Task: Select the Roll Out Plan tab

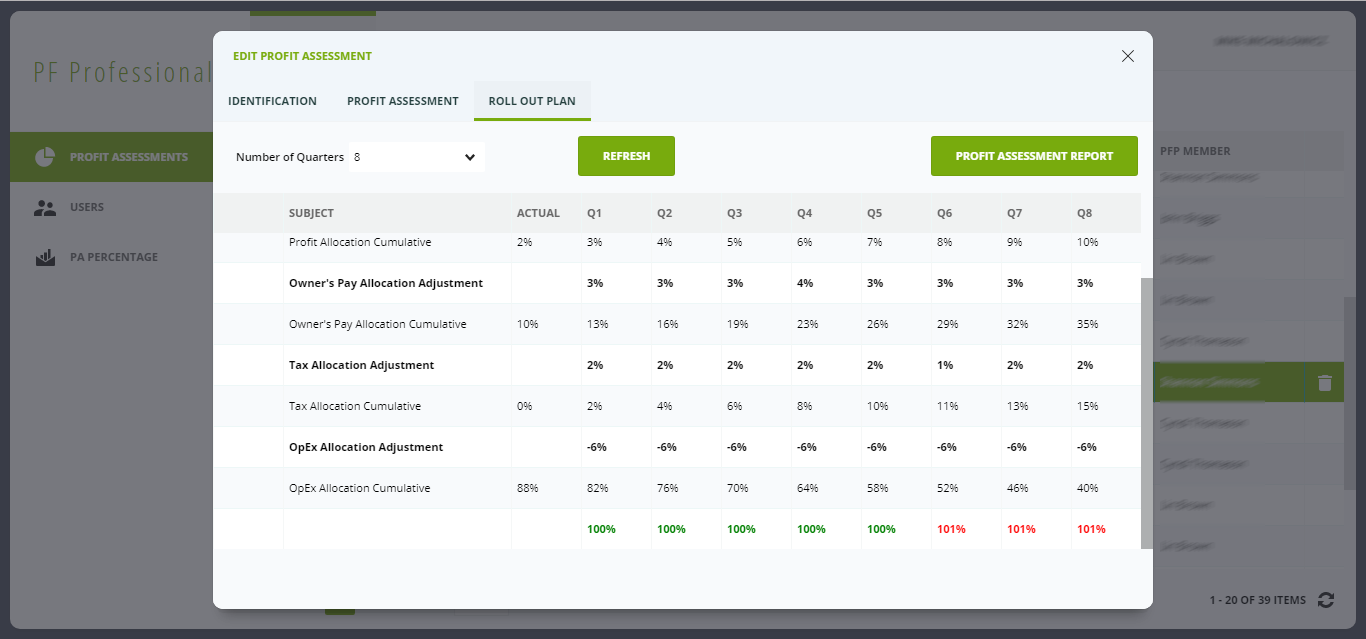Action: [532, 100]
